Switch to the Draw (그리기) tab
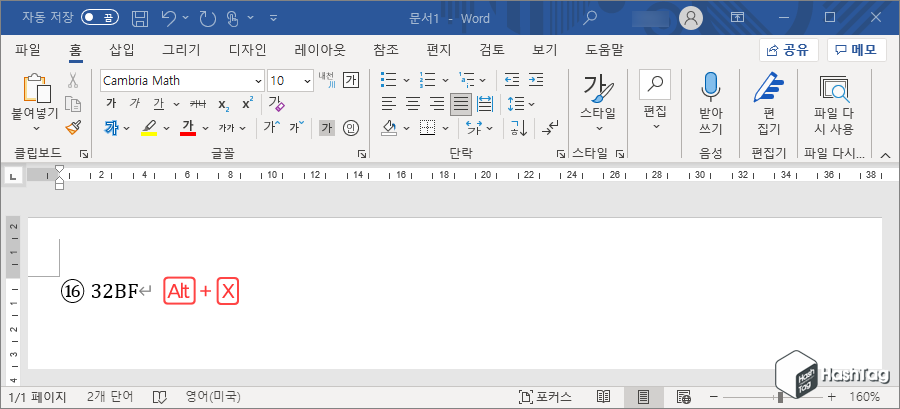The height and width of the screenshot is (409, 900). pyautogui.click(x=181, y=50)
